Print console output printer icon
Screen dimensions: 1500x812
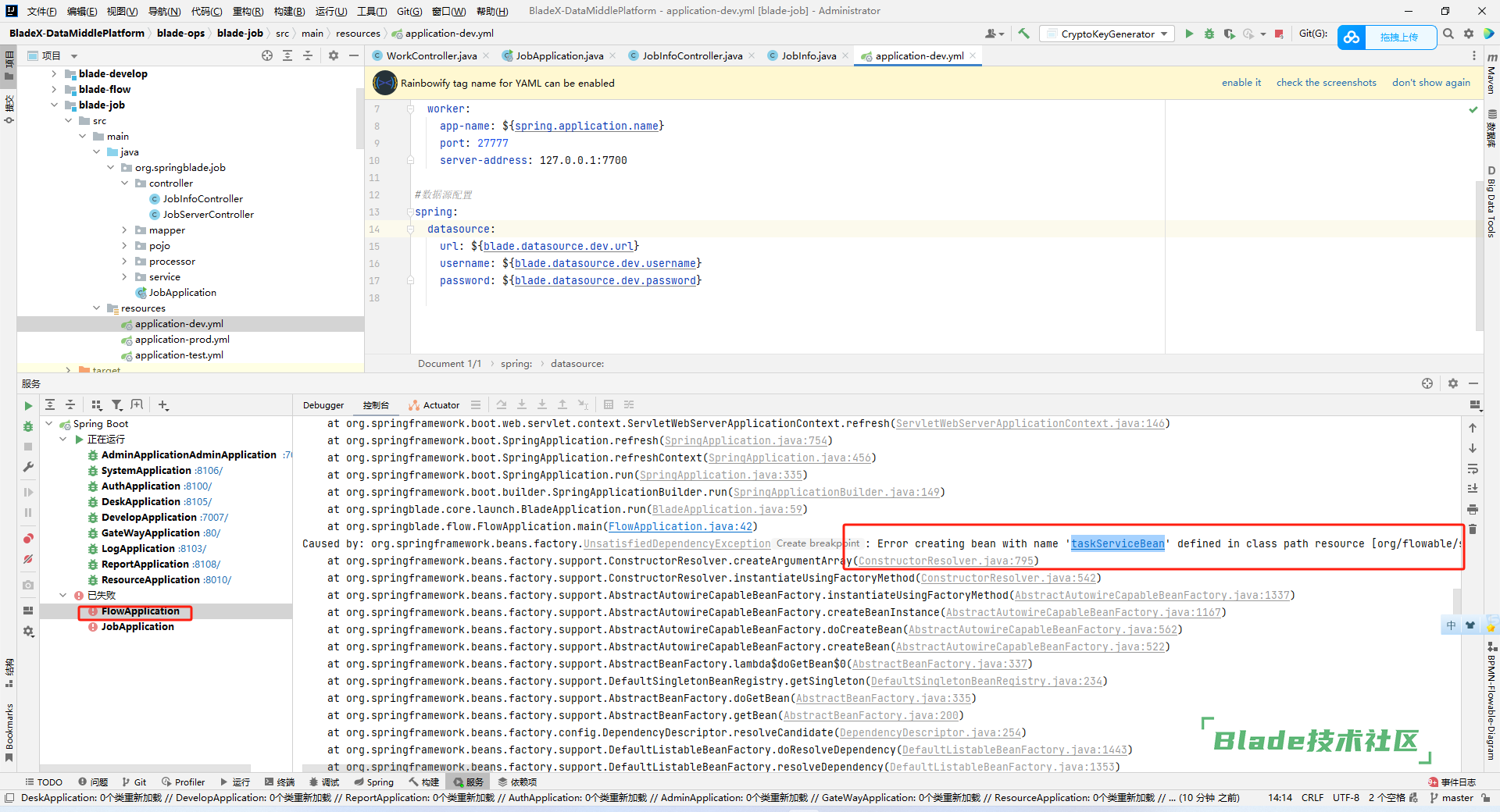pos(1473,509)
